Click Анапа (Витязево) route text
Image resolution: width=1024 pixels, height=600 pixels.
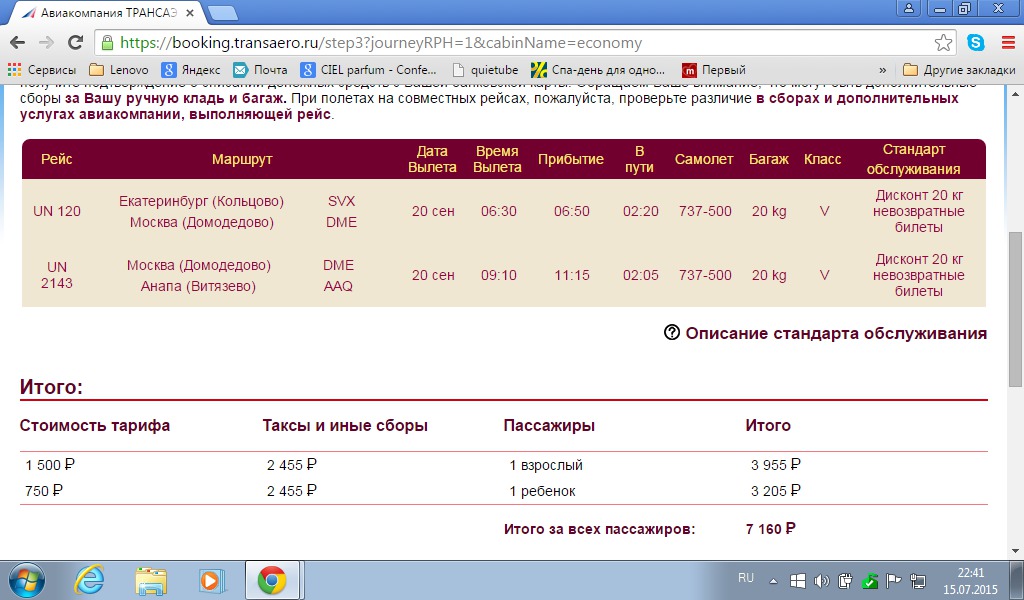(198, 286)
